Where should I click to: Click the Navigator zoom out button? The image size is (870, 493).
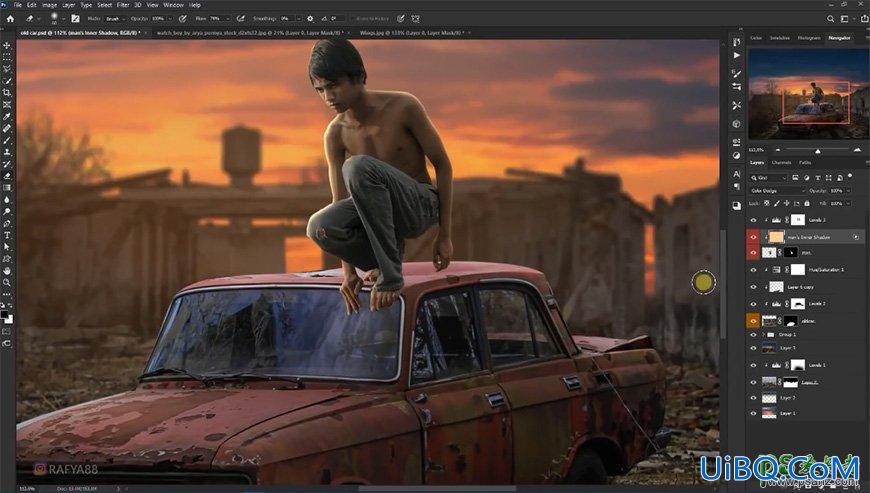point(777,150)
